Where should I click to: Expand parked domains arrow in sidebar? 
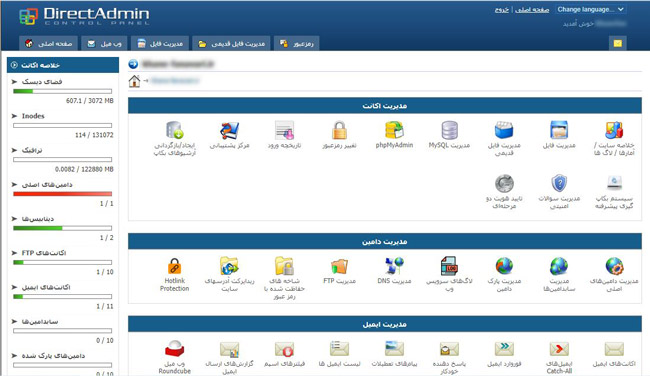pos(15,356)
